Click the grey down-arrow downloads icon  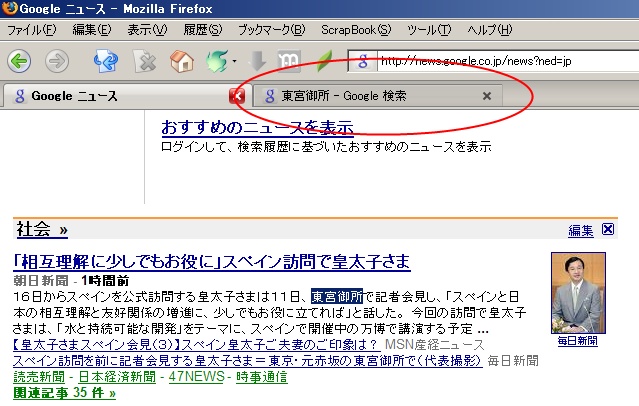coord(257,62)
